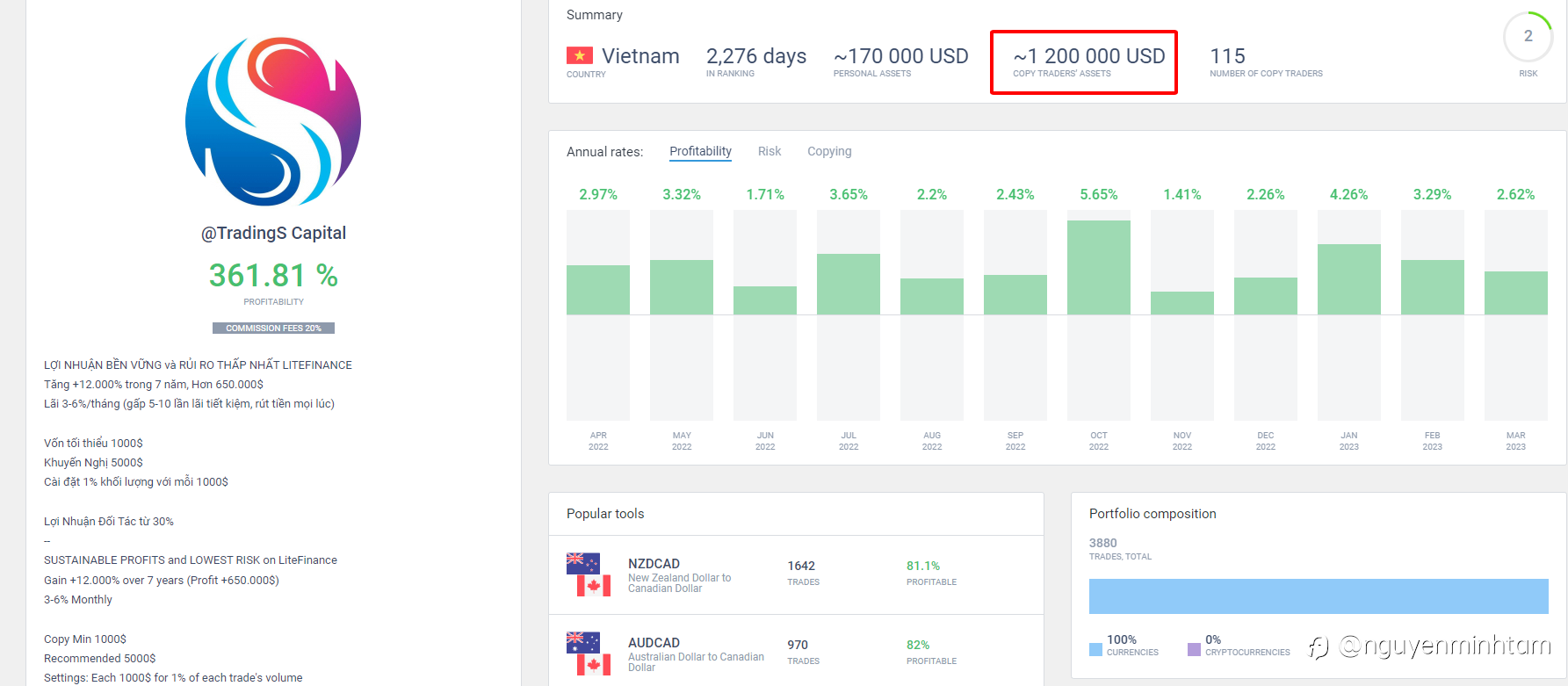Click the 81.1% profitable value
This screenshot has height=686, width=1568.
923,566
